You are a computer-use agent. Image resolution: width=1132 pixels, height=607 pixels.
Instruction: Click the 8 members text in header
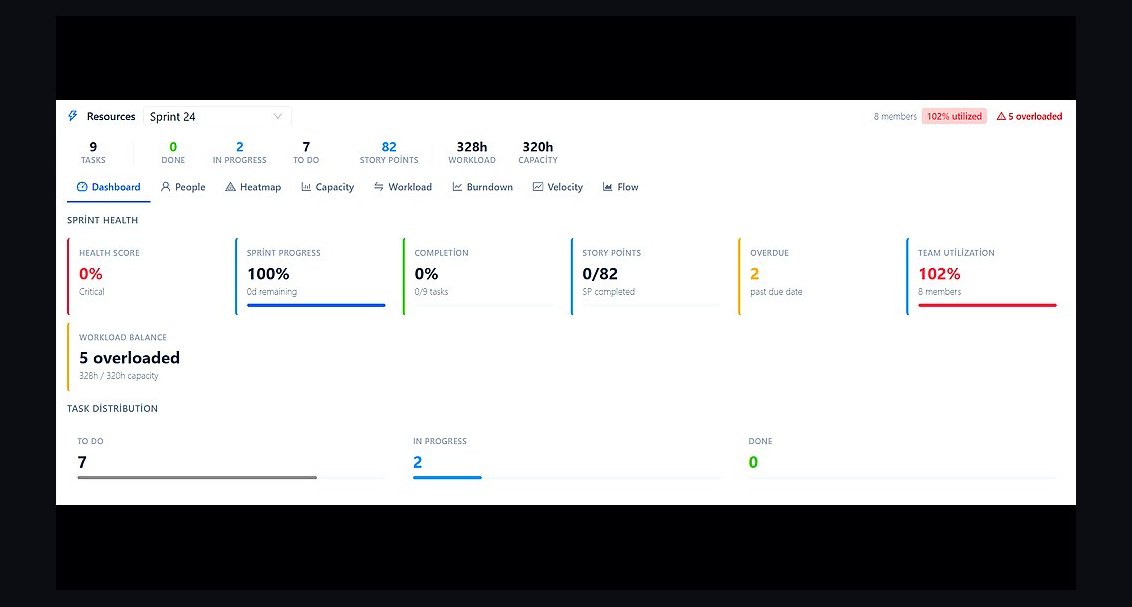click(895, 116)
